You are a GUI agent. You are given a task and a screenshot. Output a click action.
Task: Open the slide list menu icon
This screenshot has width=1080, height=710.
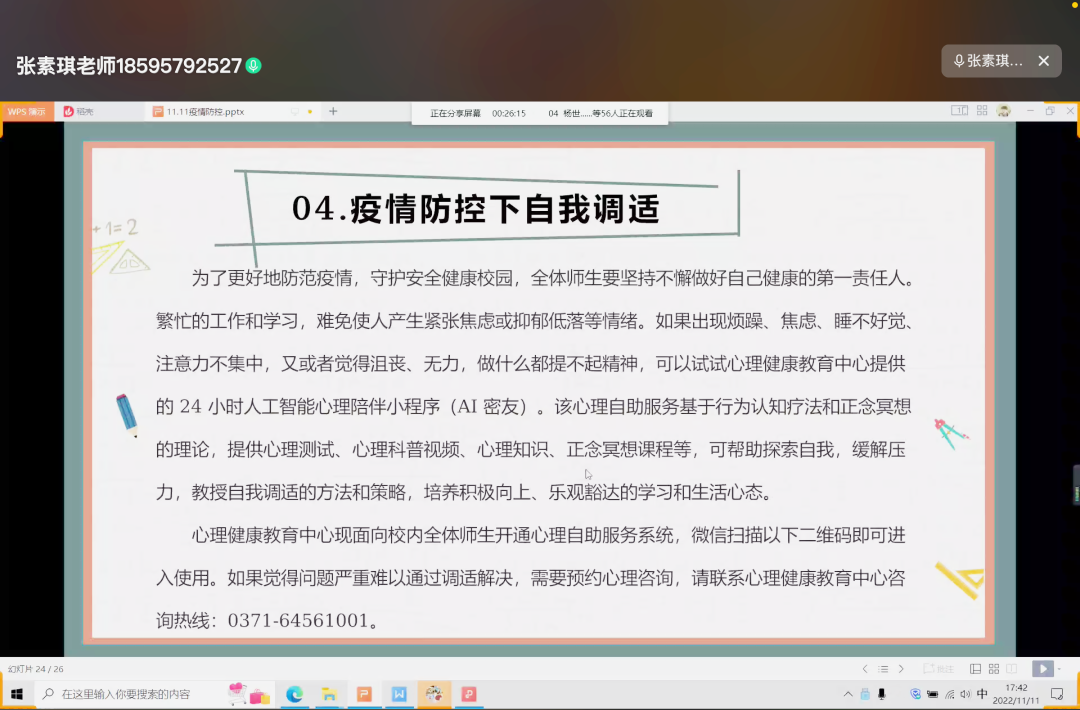point(883,669)
